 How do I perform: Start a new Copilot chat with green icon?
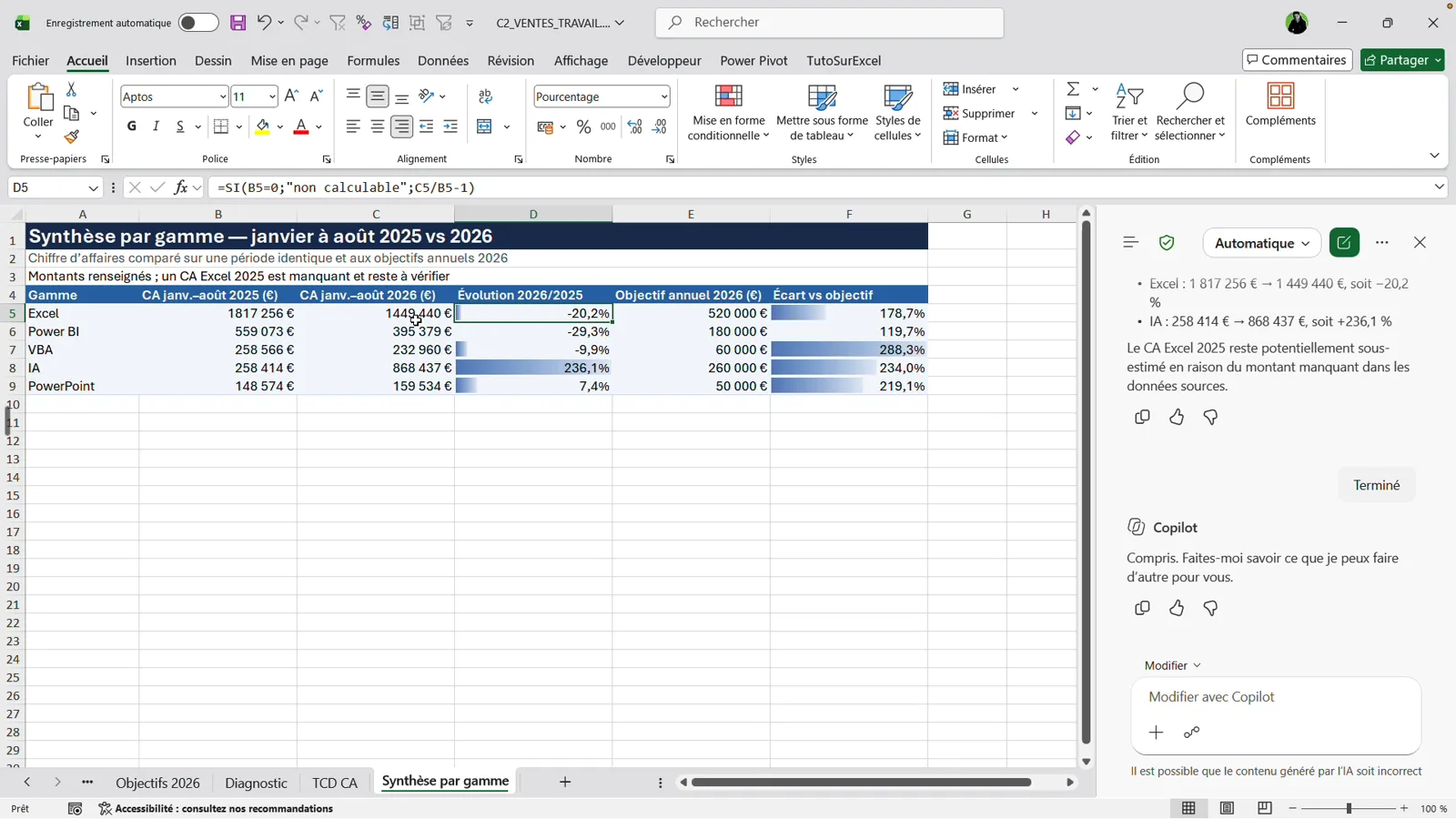coord(1344,243)
